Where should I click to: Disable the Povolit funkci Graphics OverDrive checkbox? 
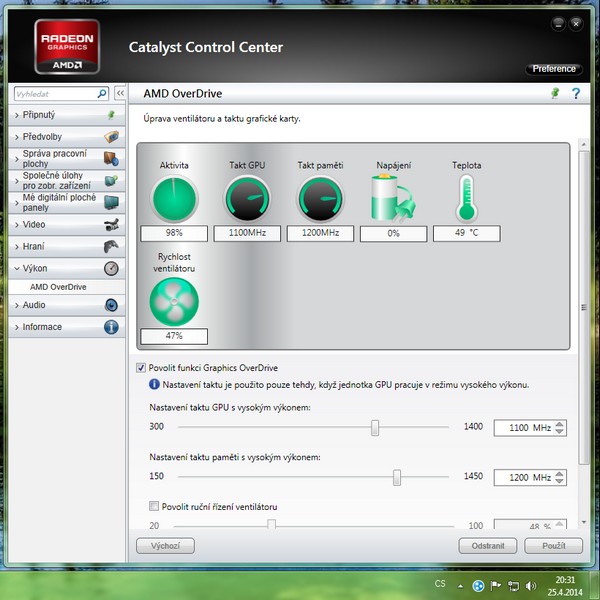pyautogui.click(x=140, y=368)
